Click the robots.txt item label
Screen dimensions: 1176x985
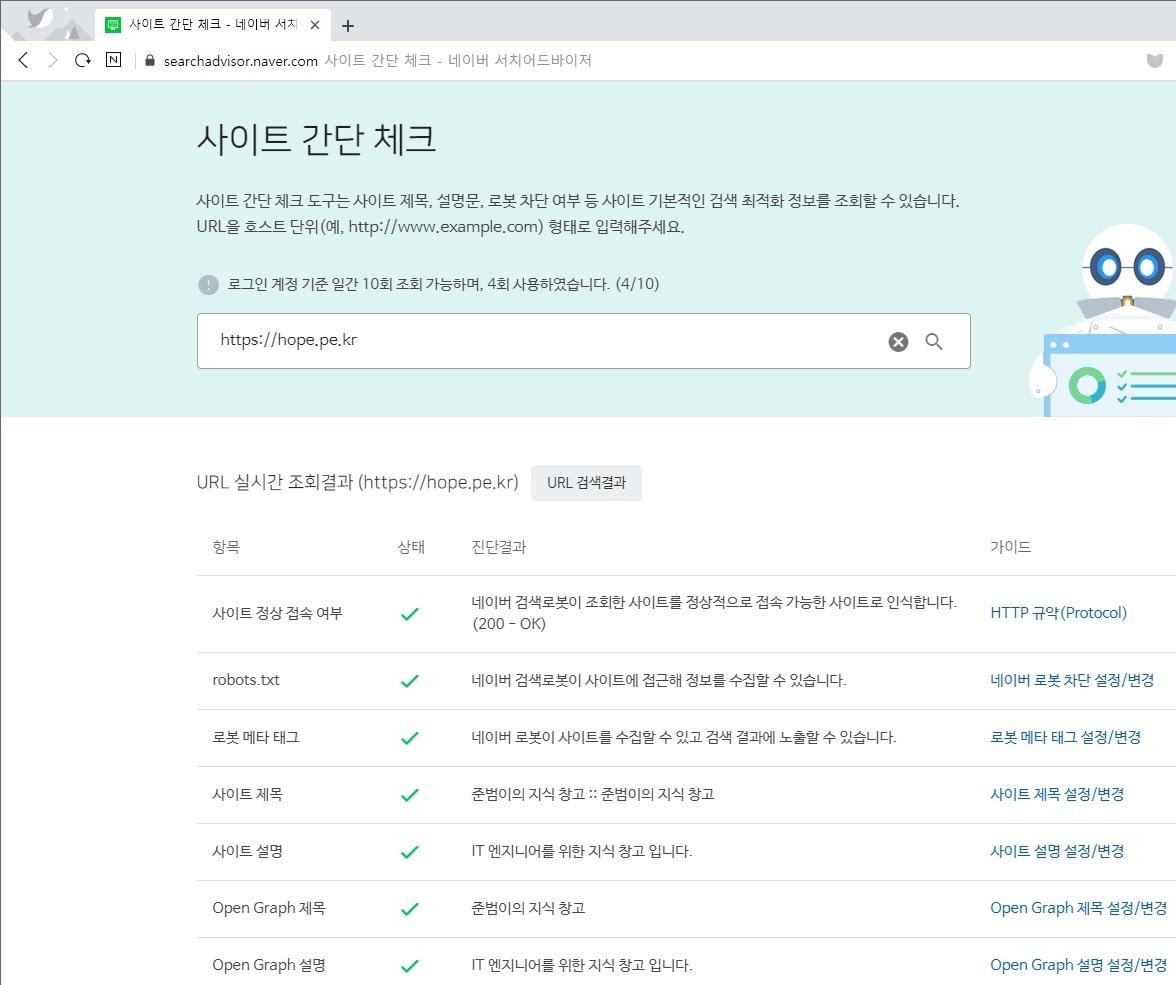coord(246,680)
